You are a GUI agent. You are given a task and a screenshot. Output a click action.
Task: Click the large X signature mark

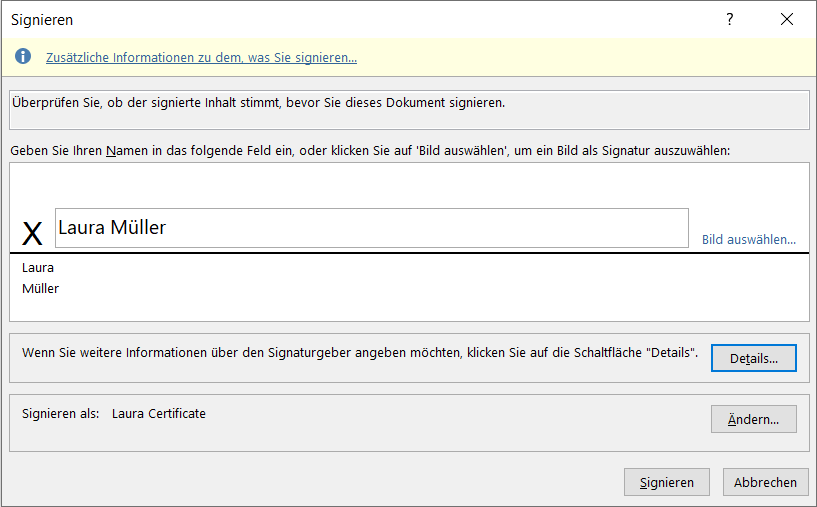tap(32, 233)
